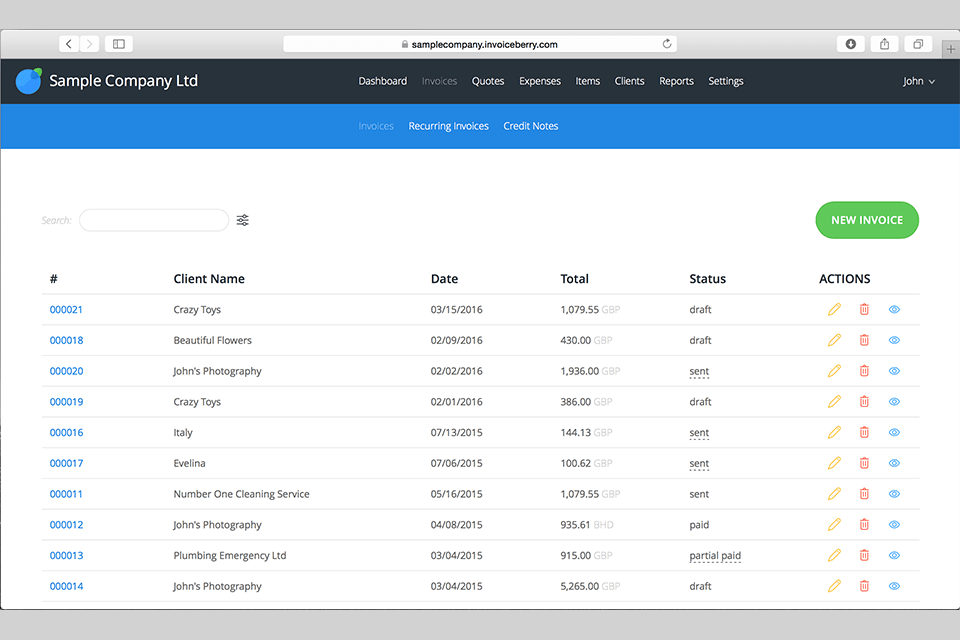This screenshot has height=640, width=960.
Task: Edit invoice 000021 with pencil icon
Action: point(834,309)
